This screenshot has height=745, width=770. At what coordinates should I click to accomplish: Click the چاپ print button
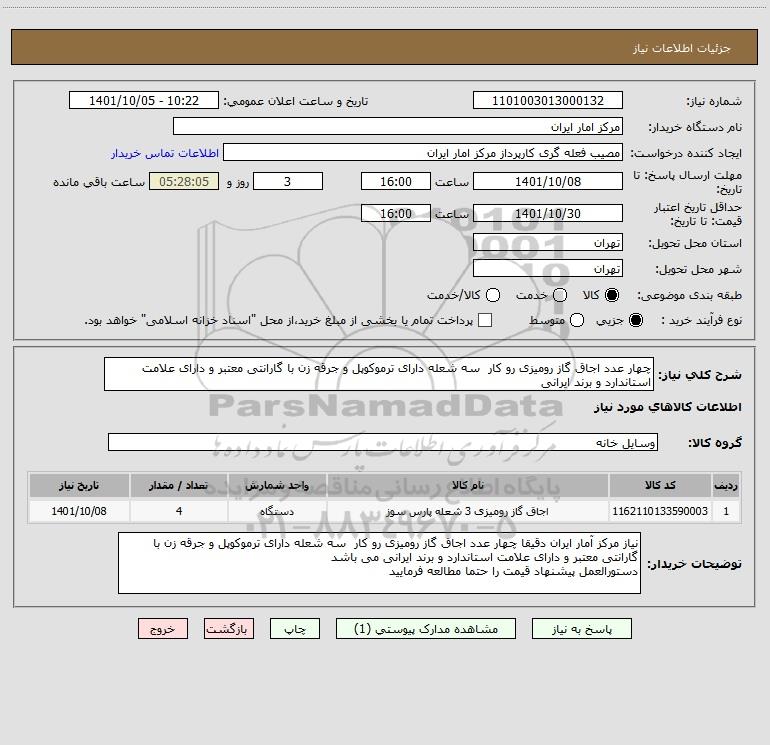(x=295, y=629)
